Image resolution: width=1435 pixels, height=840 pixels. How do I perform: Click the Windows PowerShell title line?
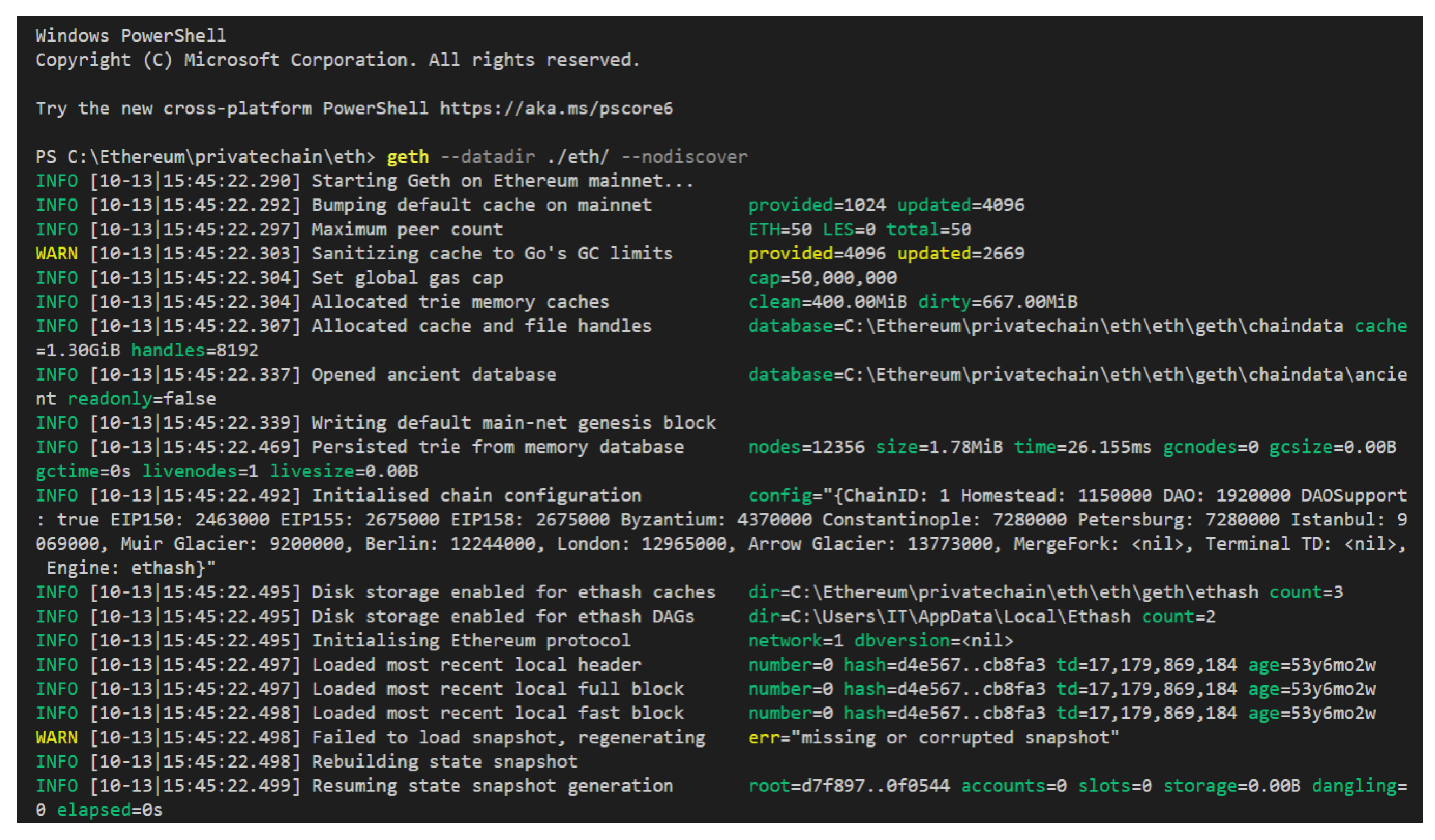pyautogui.click(x=131, y=36)
